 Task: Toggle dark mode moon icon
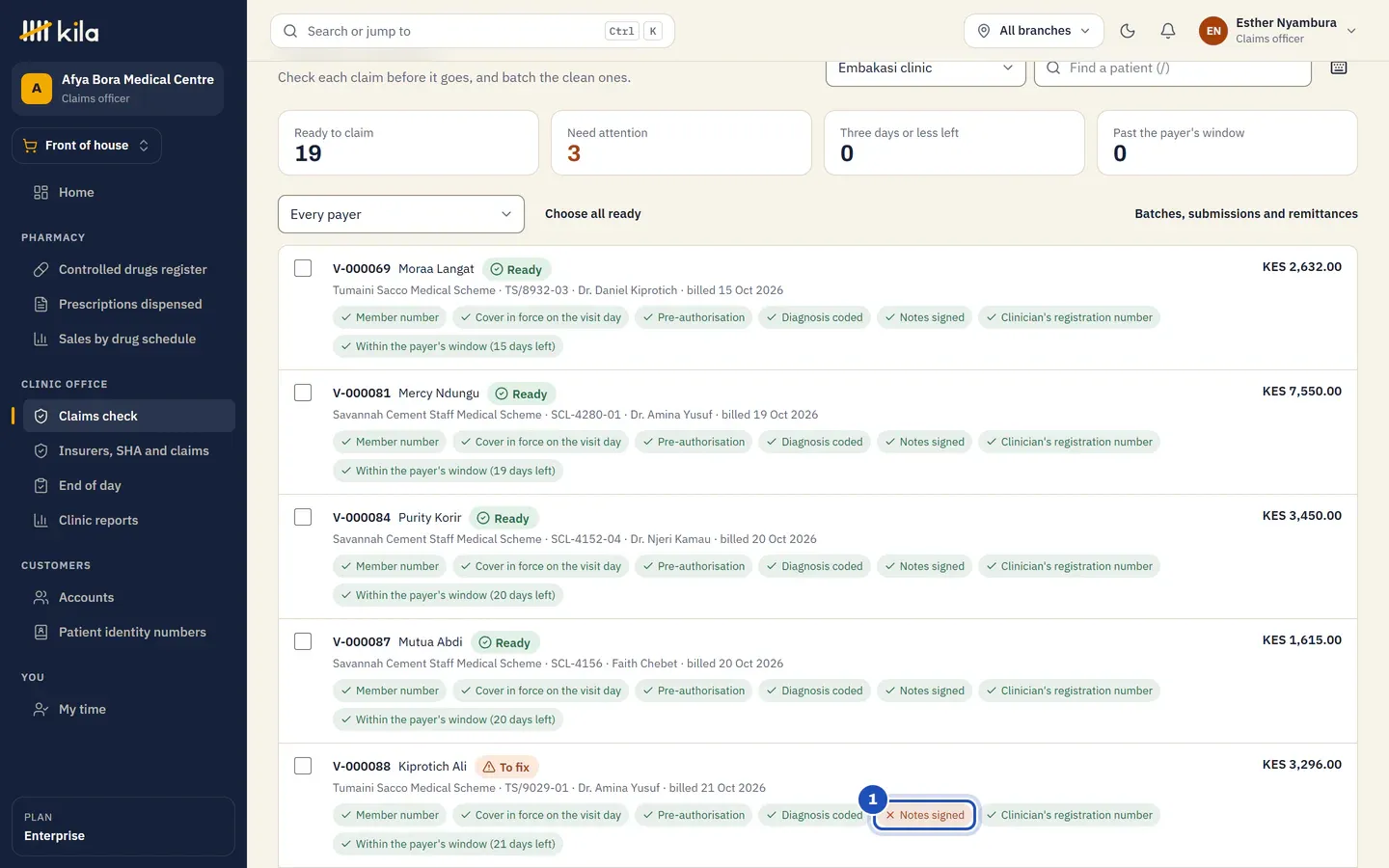pos(1127,31)
